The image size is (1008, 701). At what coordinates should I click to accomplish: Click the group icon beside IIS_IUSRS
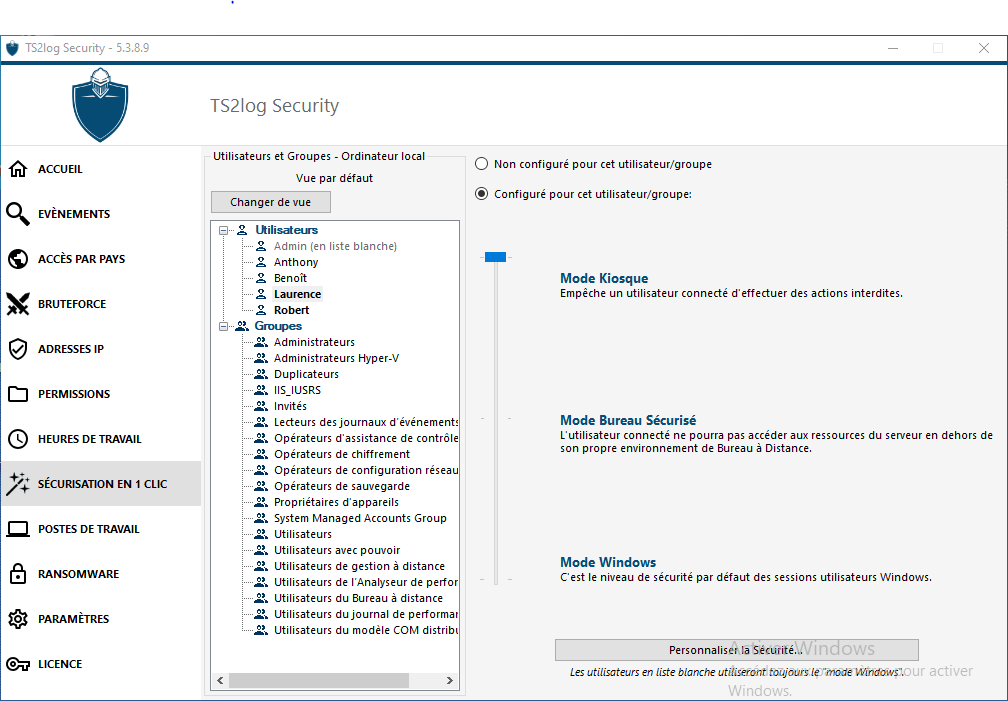261,390
